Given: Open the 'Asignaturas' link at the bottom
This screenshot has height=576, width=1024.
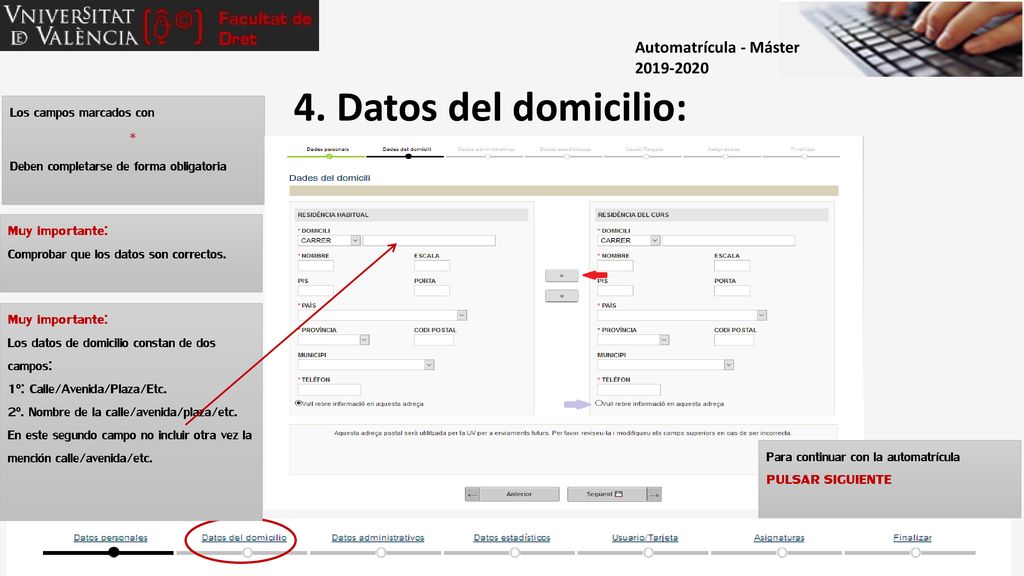Looking at the screenshot, I should [779, 537].
